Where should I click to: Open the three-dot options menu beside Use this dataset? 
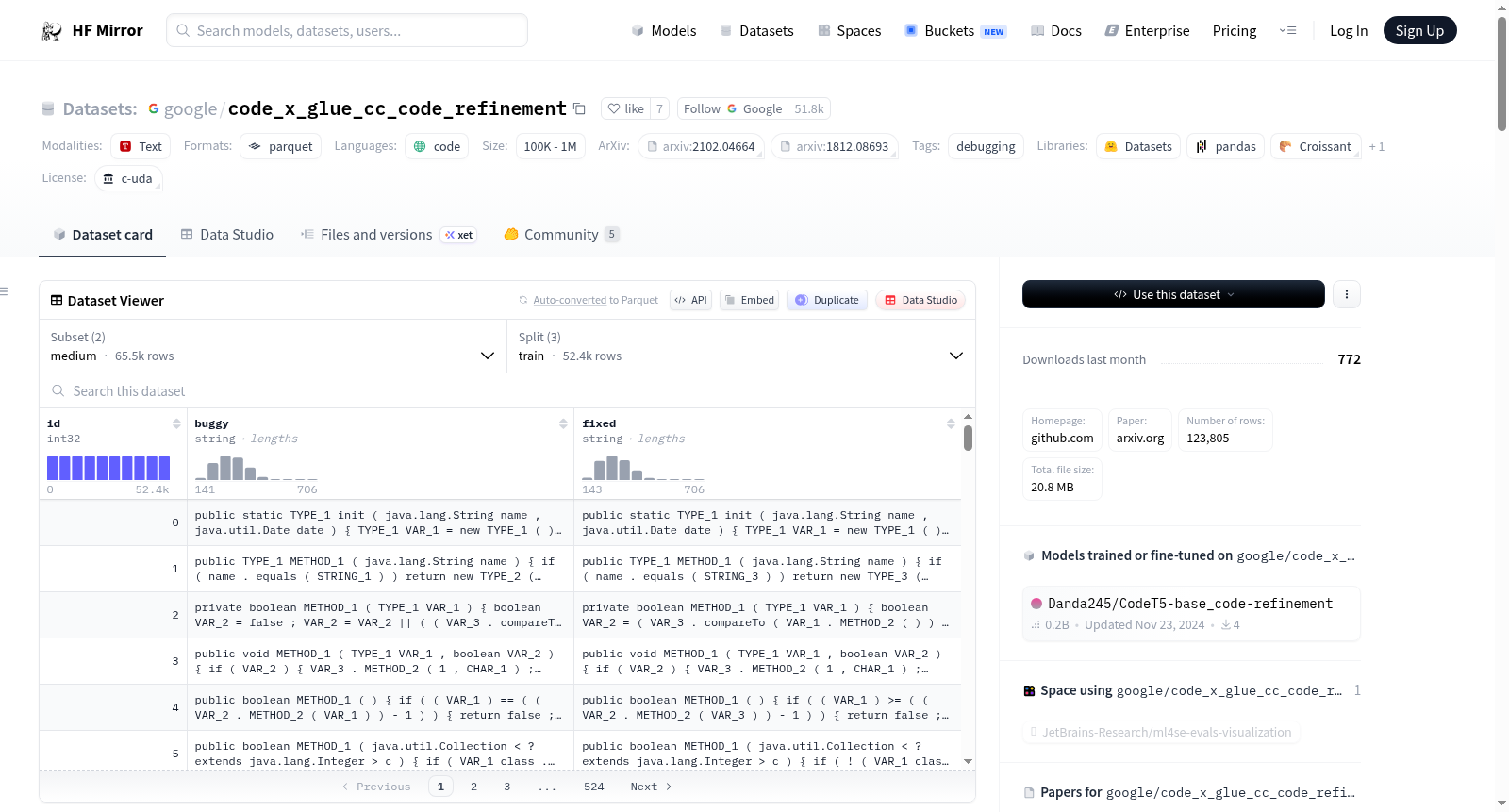(1346, 294)
